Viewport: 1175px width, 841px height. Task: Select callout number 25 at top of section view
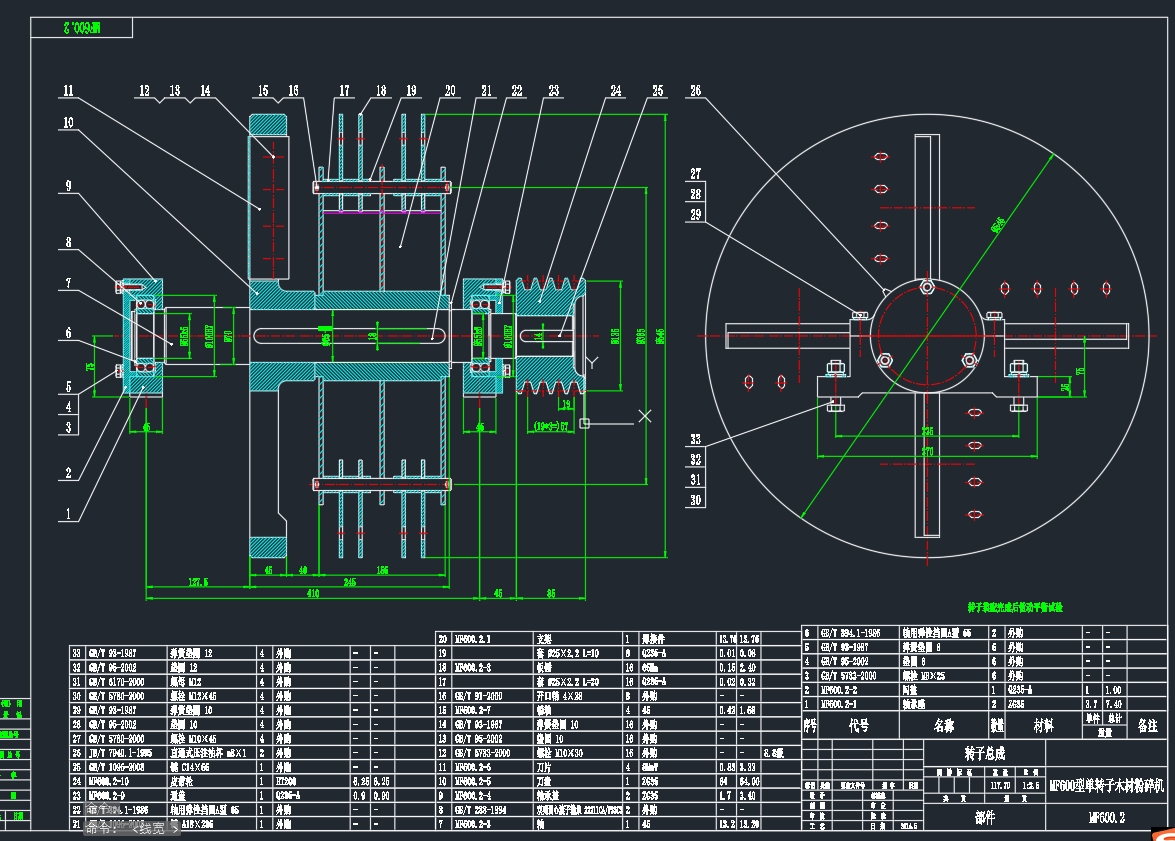(657, 91)
